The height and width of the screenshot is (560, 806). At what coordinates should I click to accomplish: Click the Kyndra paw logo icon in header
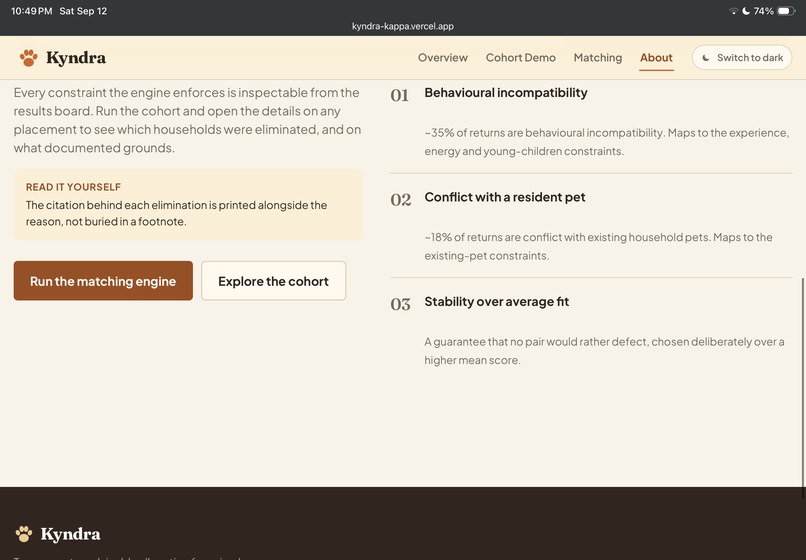29,58
